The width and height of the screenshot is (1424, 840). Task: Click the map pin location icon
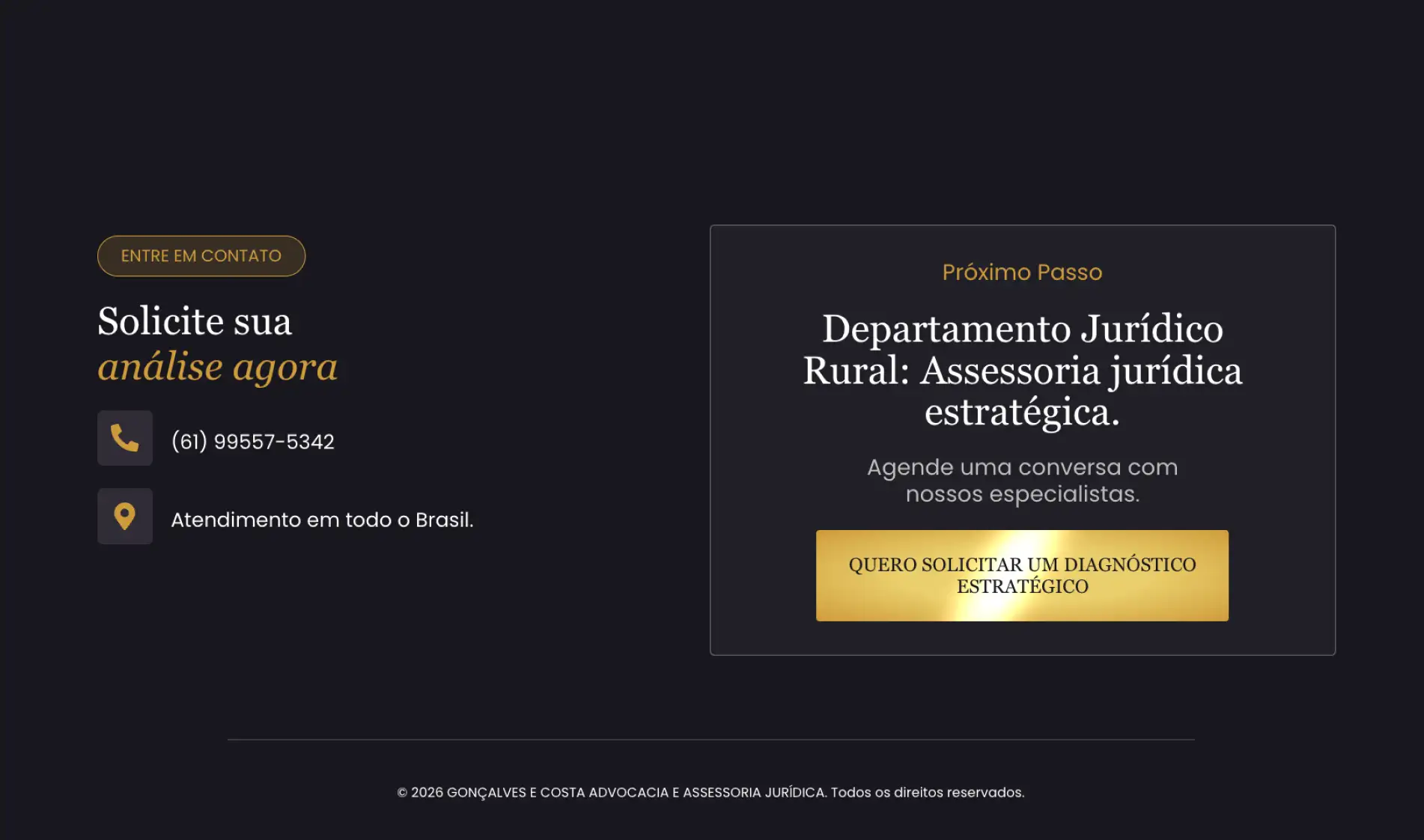[125, 517]
